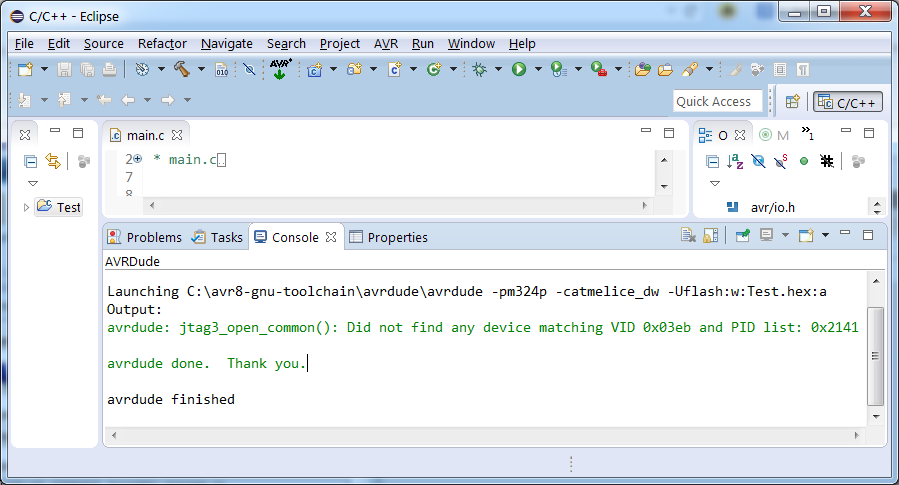Click New C/C++ Project icon
This screenshot has height=485, width=899.
tap(314, 70)
